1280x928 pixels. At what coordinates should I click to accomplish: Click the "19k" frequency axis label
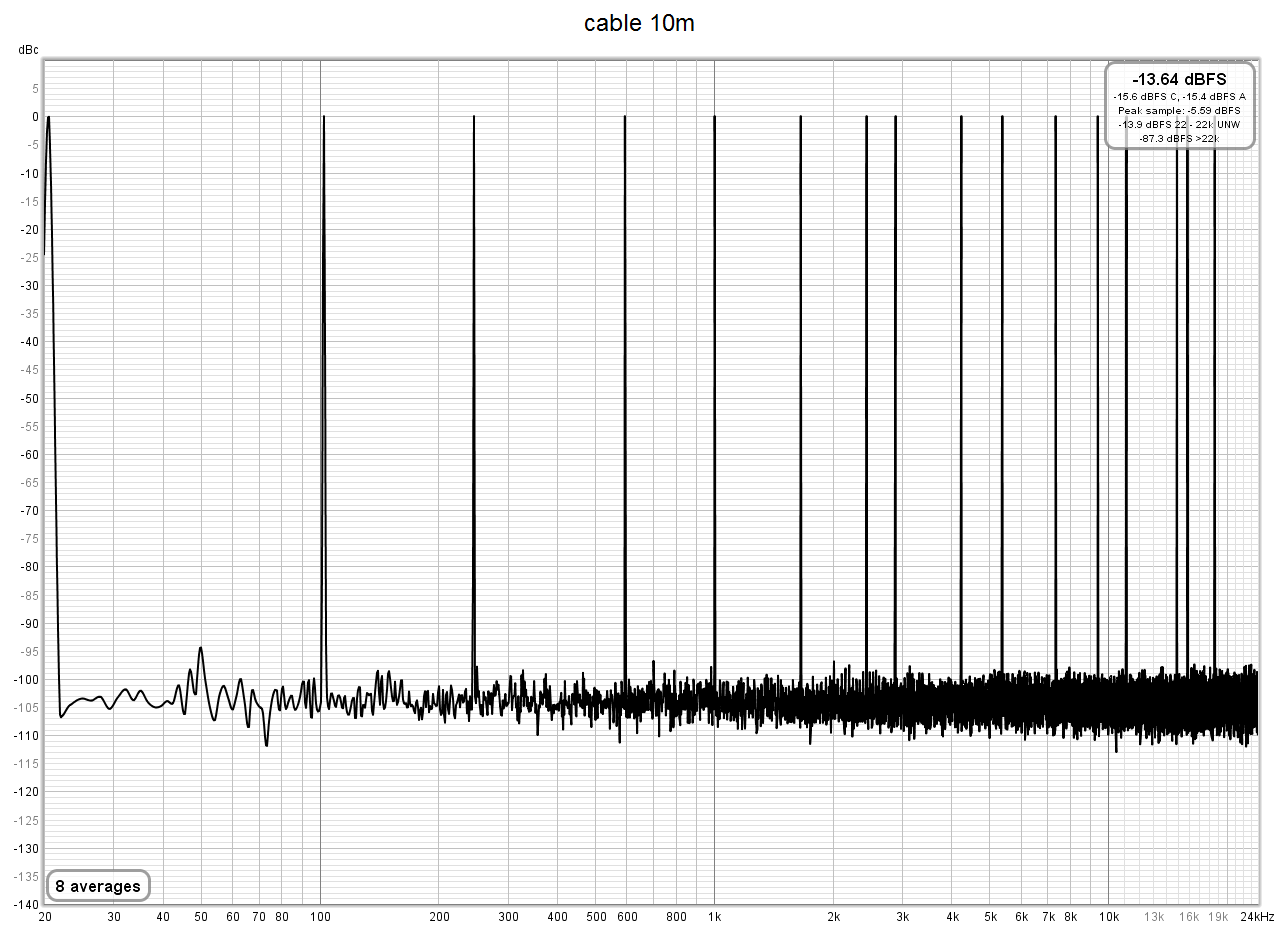click(x=1218, y=916)
